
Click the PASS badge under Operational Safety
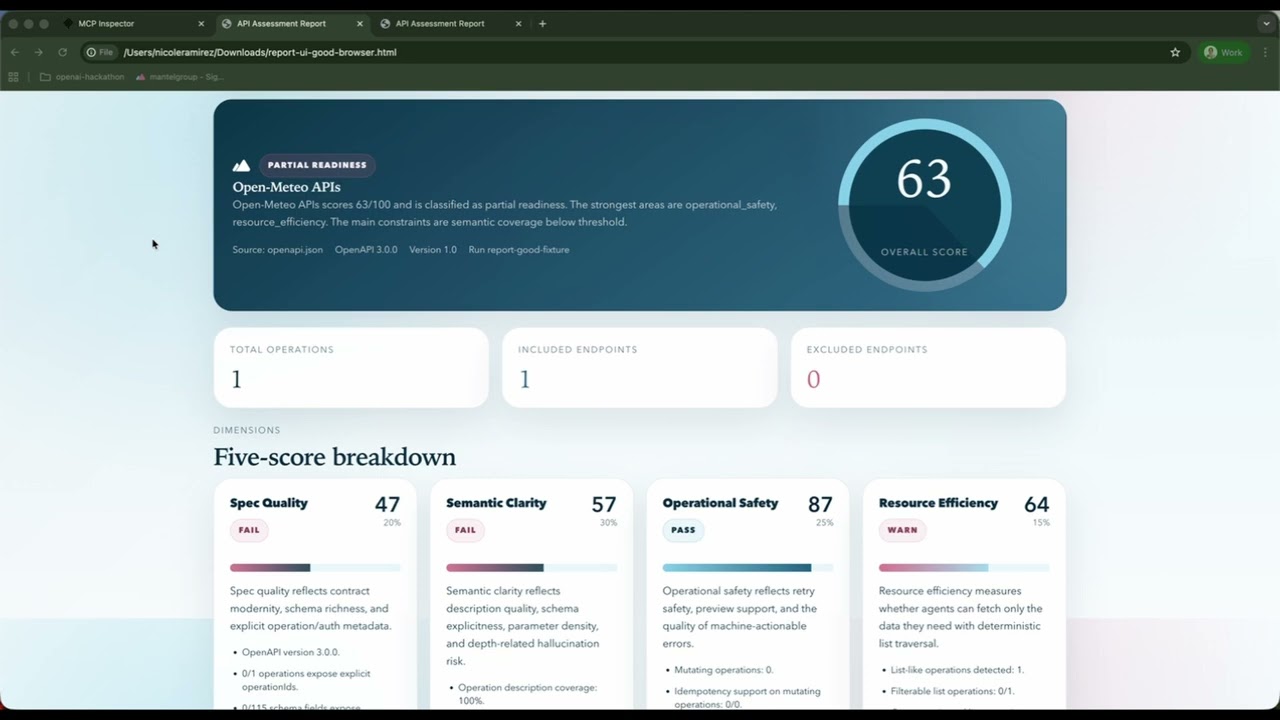[x=683, y=530]
